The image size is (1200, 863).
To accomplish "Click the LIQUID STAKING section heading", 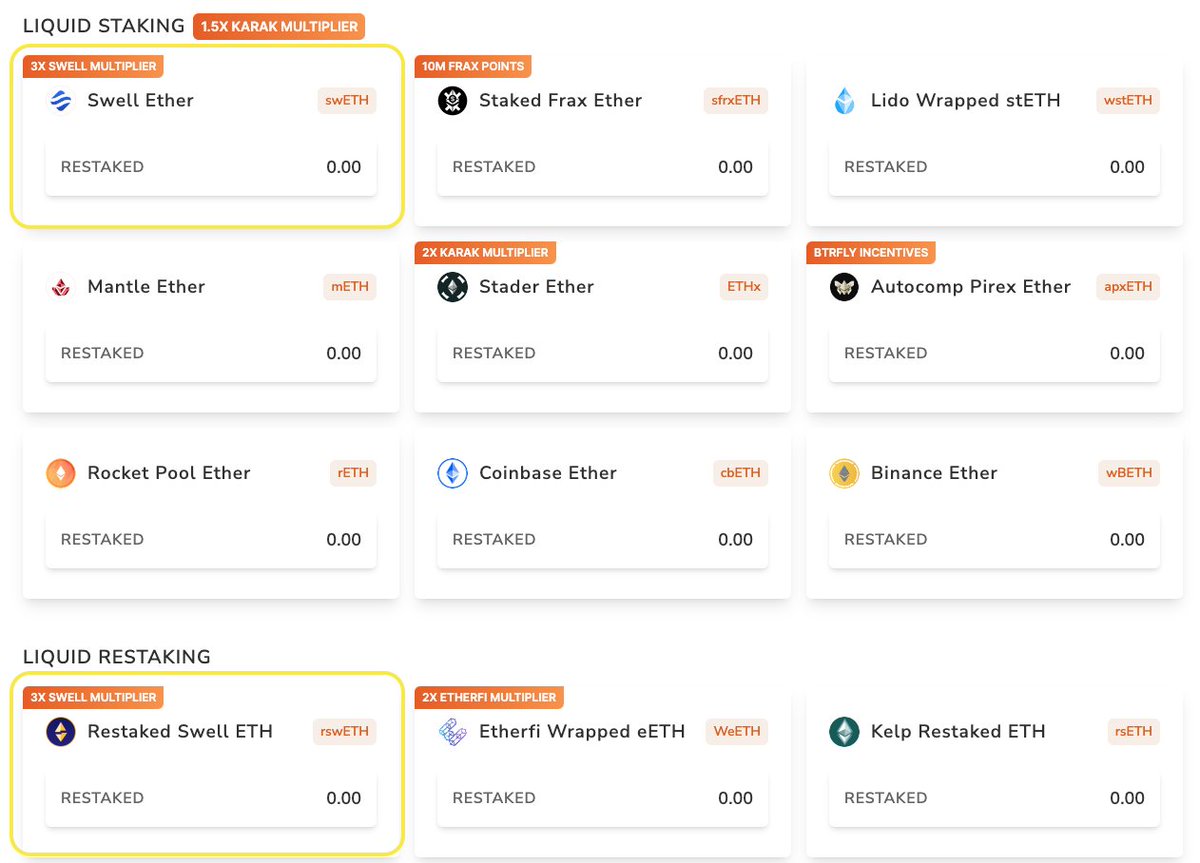I will tap(104, 27).
